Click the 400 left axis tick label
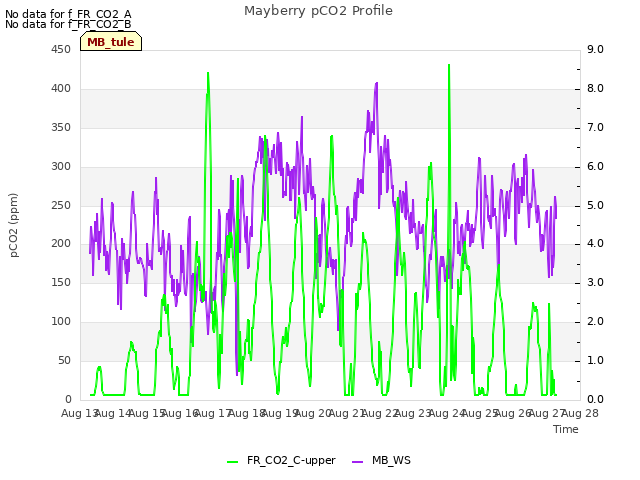640x480 pixels. pos(61,88)
